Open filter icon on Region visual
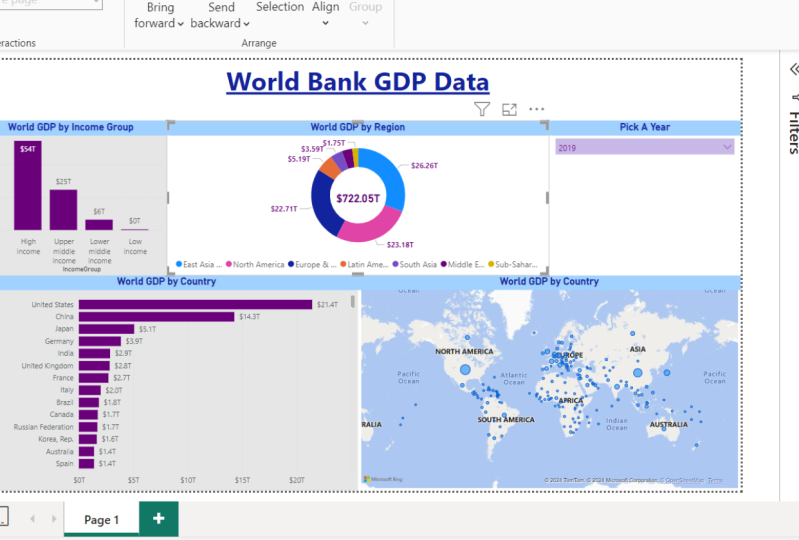The width and height of the screenshot is (799, 540). [482, 109]
